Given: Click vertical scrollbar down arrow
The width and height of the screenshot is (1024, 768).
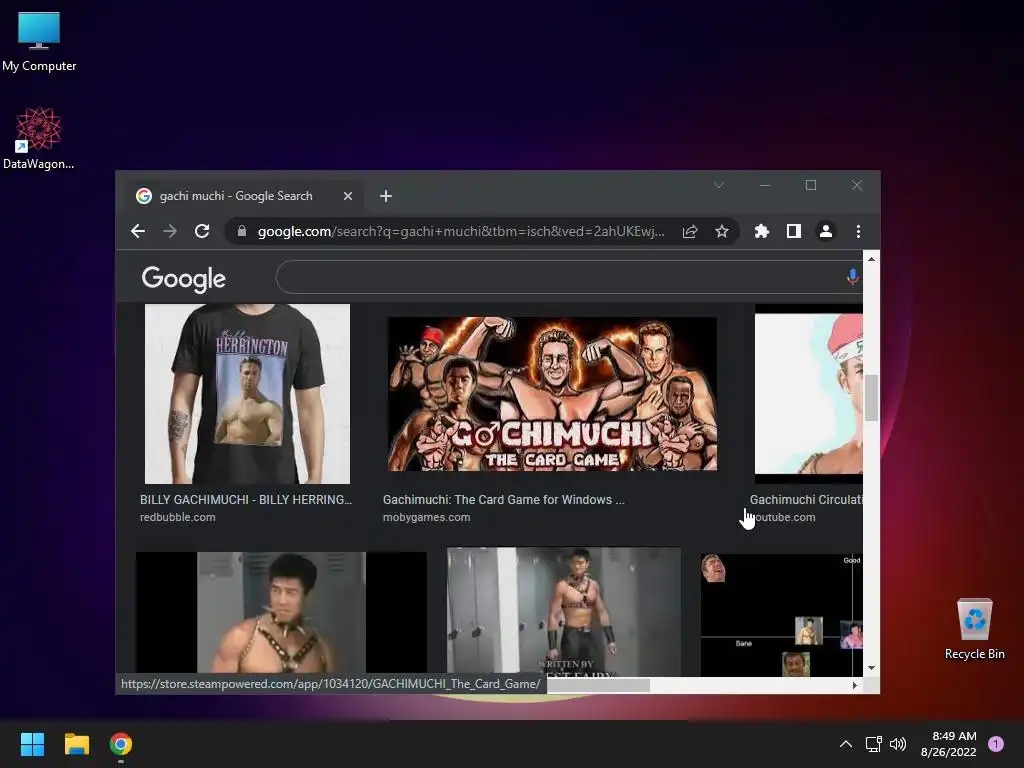Looking at the screenshot, I should (871, 668).
